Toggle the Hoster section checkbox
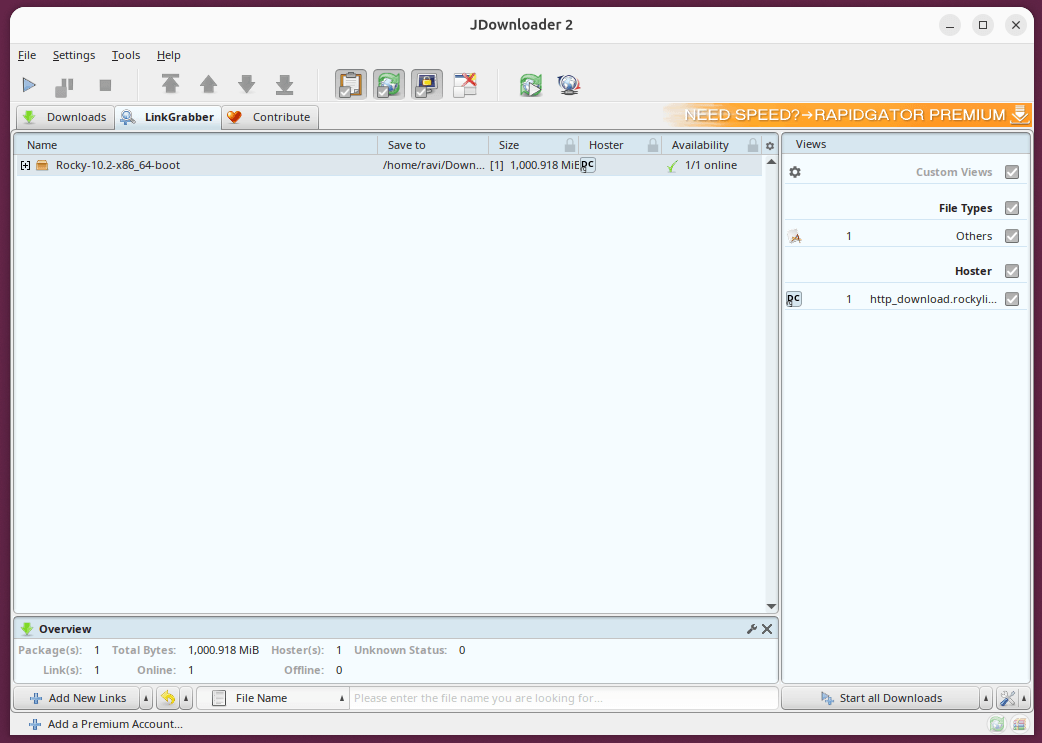Screen dimensions: 1042x743 pos(1011,271)
